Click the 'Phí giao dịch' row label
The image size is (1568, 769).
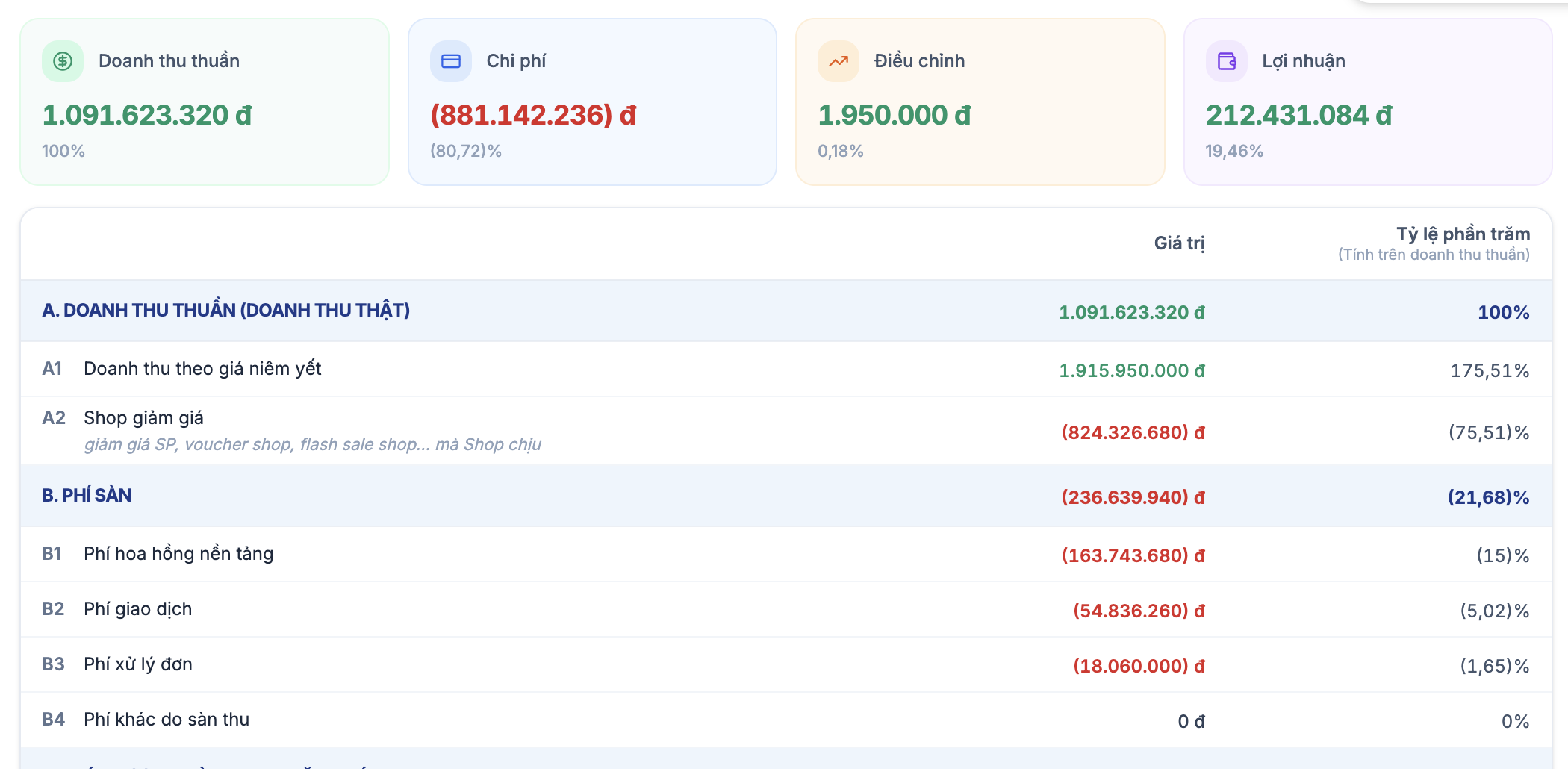(x=137, y=609)
